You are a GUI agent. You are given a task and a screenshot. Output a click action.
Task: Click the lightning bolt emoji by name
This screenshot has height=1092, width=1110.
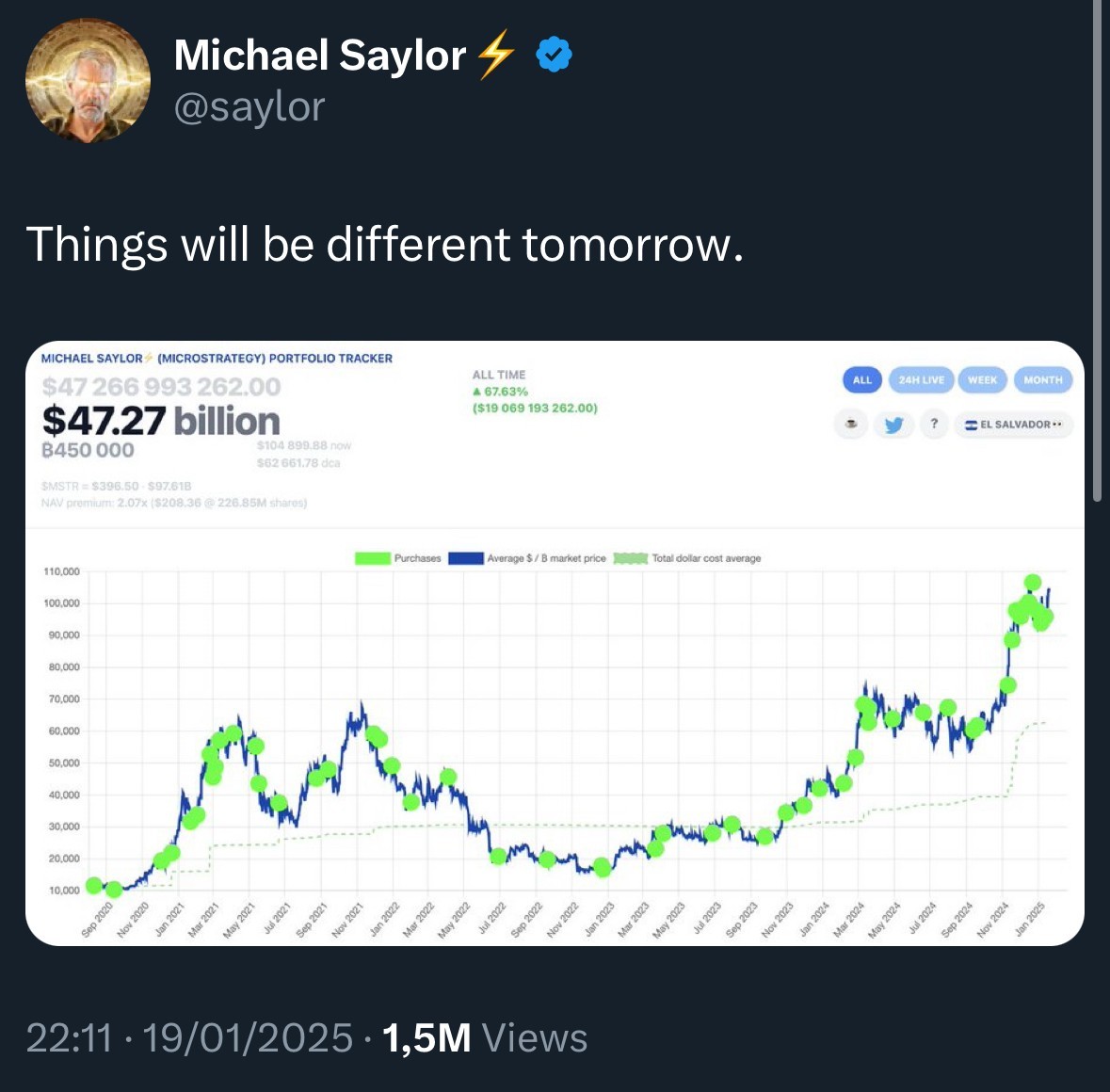[495, 55]
